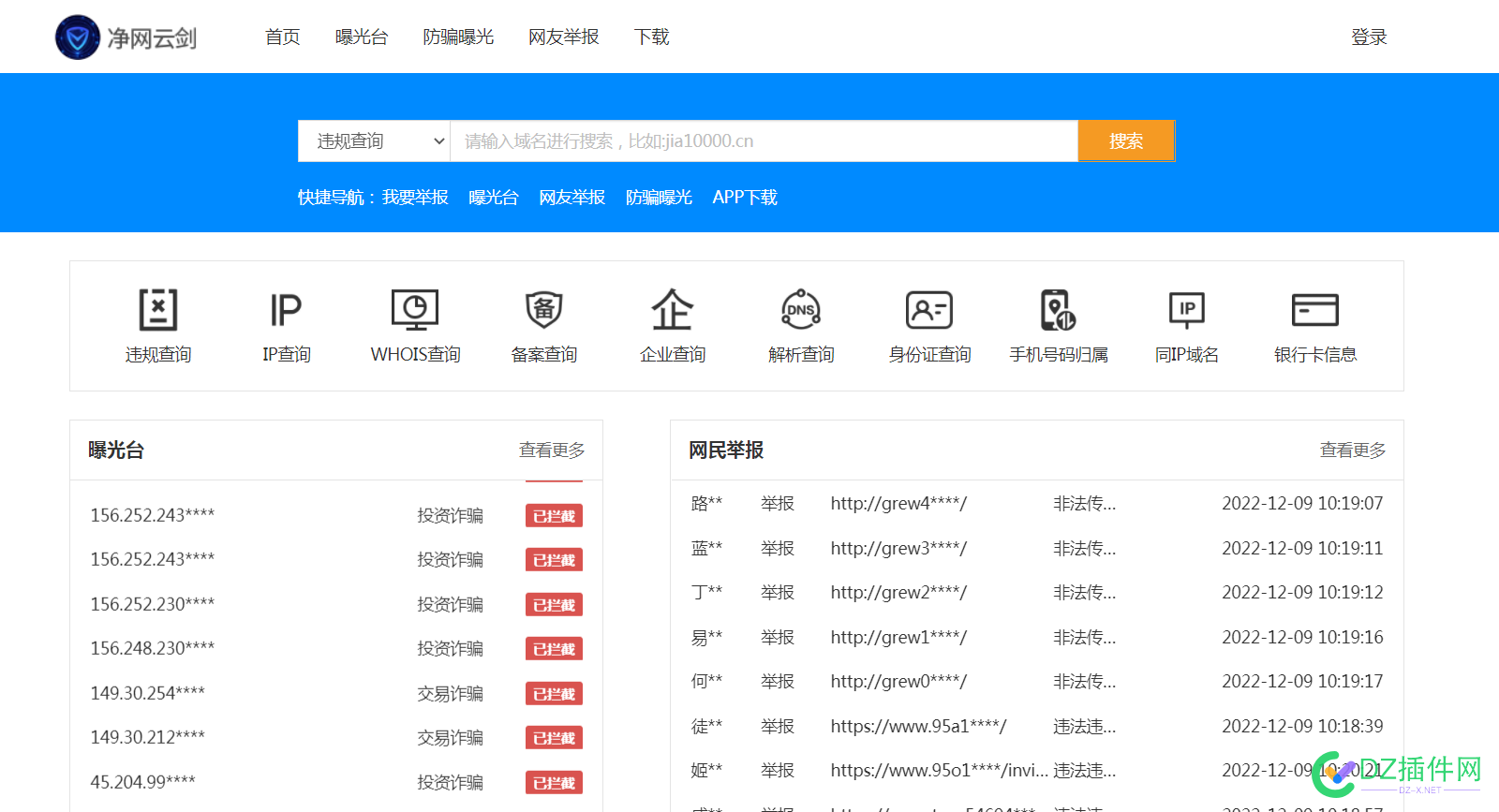The height and width of the screenshot is (812, 1499).
Task: Click the first 156.252.243**** entry
Action: (x=153, y=515)
